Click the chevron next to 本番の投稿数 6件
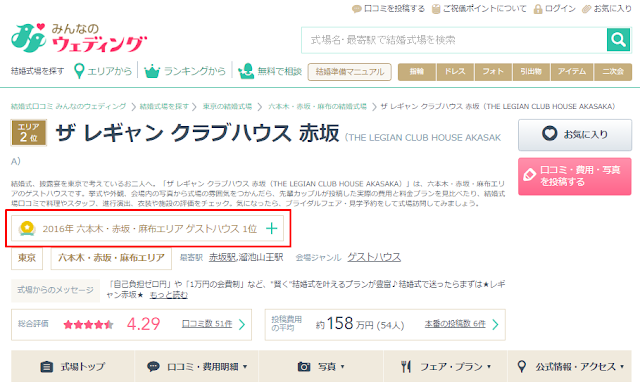 pyautogui.click(x=495, y=325)
